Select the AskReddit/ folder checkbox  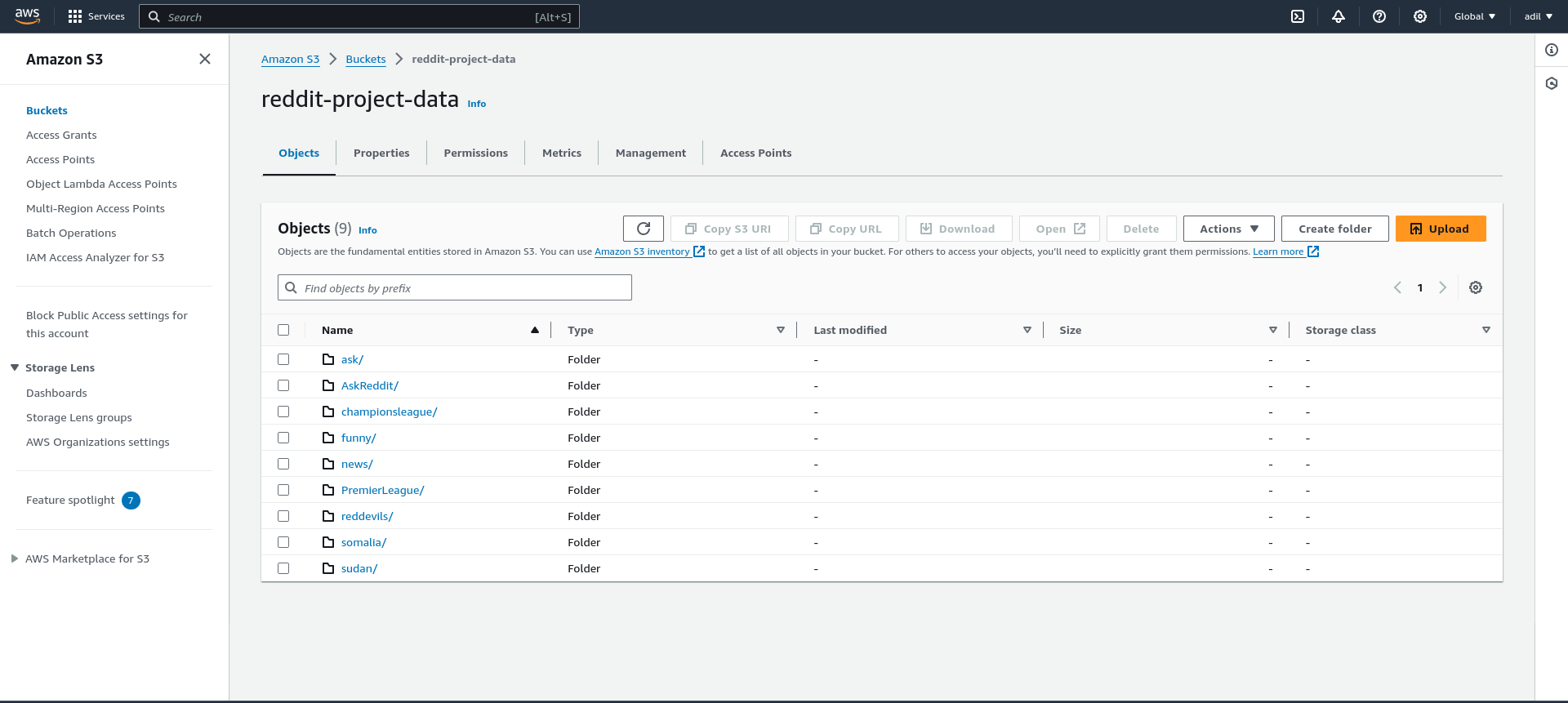[283, 385]
